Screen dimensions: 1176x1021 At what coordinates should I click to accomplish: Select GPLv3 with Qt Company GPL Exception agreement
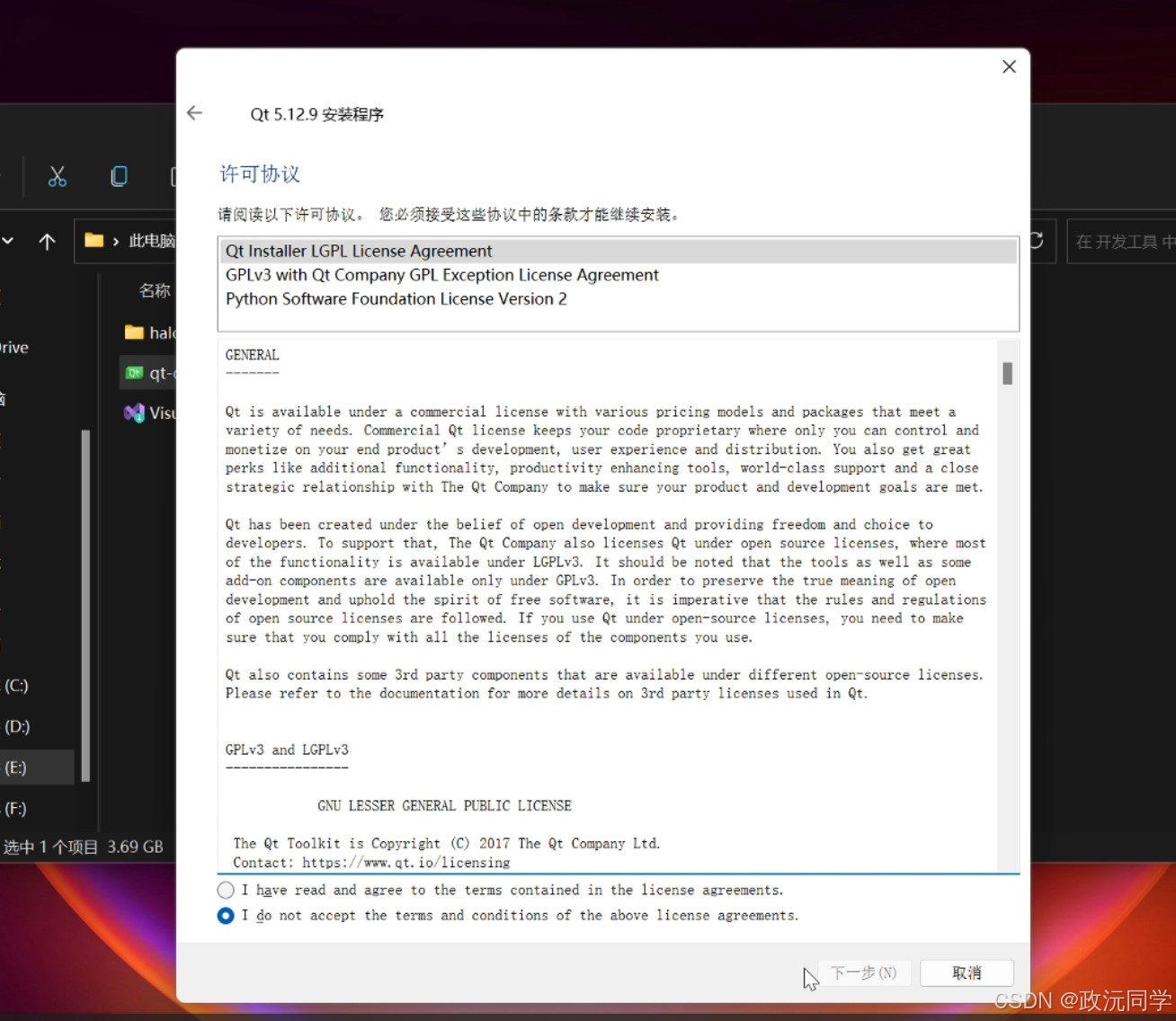click(617, 275)
